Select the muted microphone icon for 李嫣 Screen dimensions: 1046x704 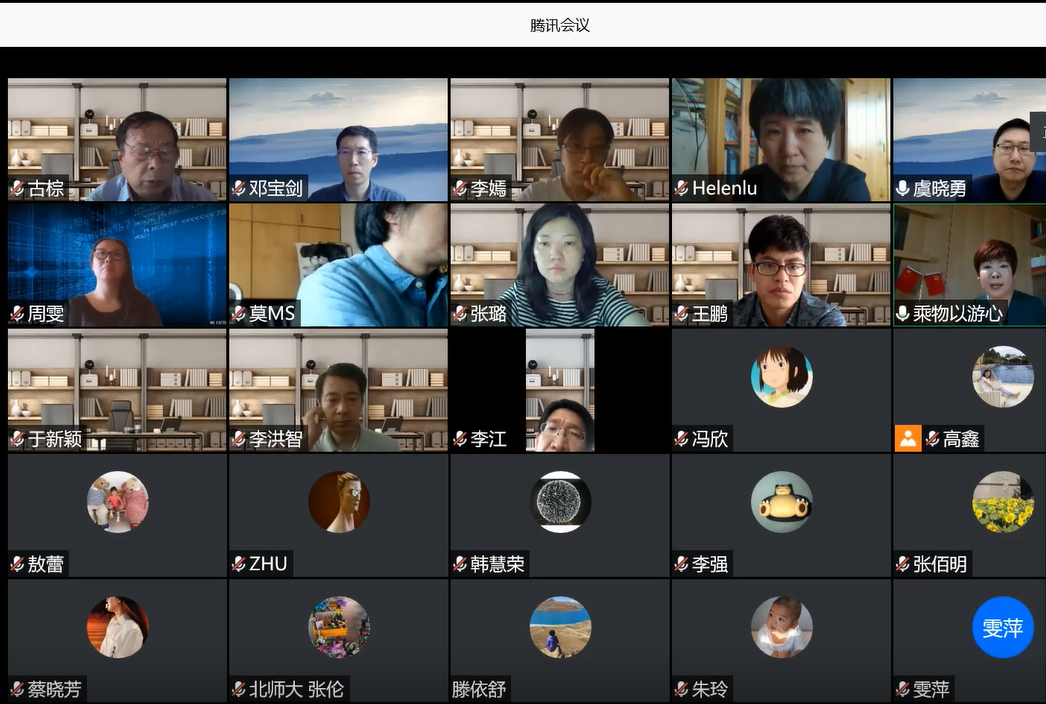click(460, 189)
